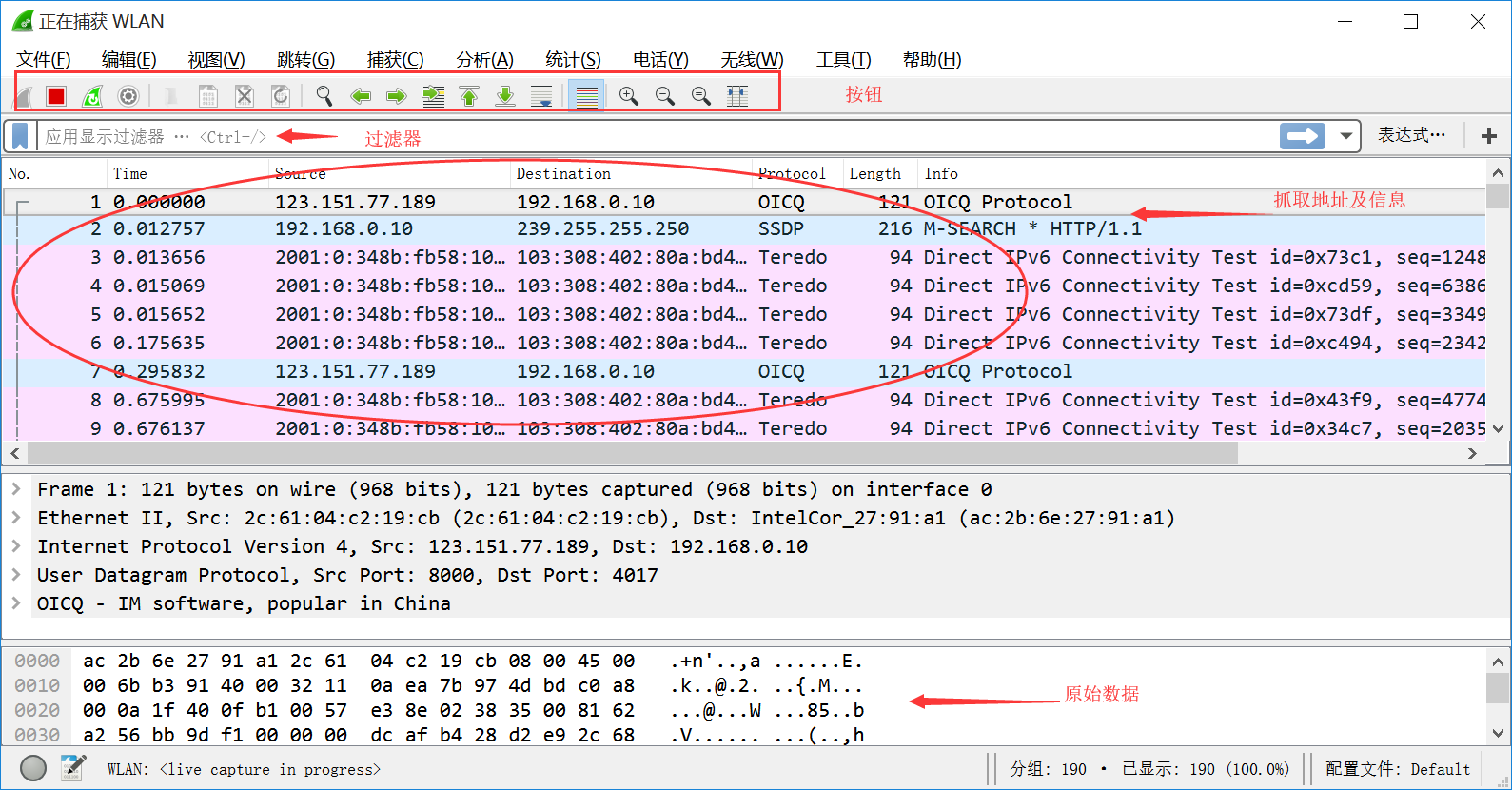The width and height of the screenshot is (1512, 790).
Task: Jump to the first packet icon
Action: coord(469,96)
